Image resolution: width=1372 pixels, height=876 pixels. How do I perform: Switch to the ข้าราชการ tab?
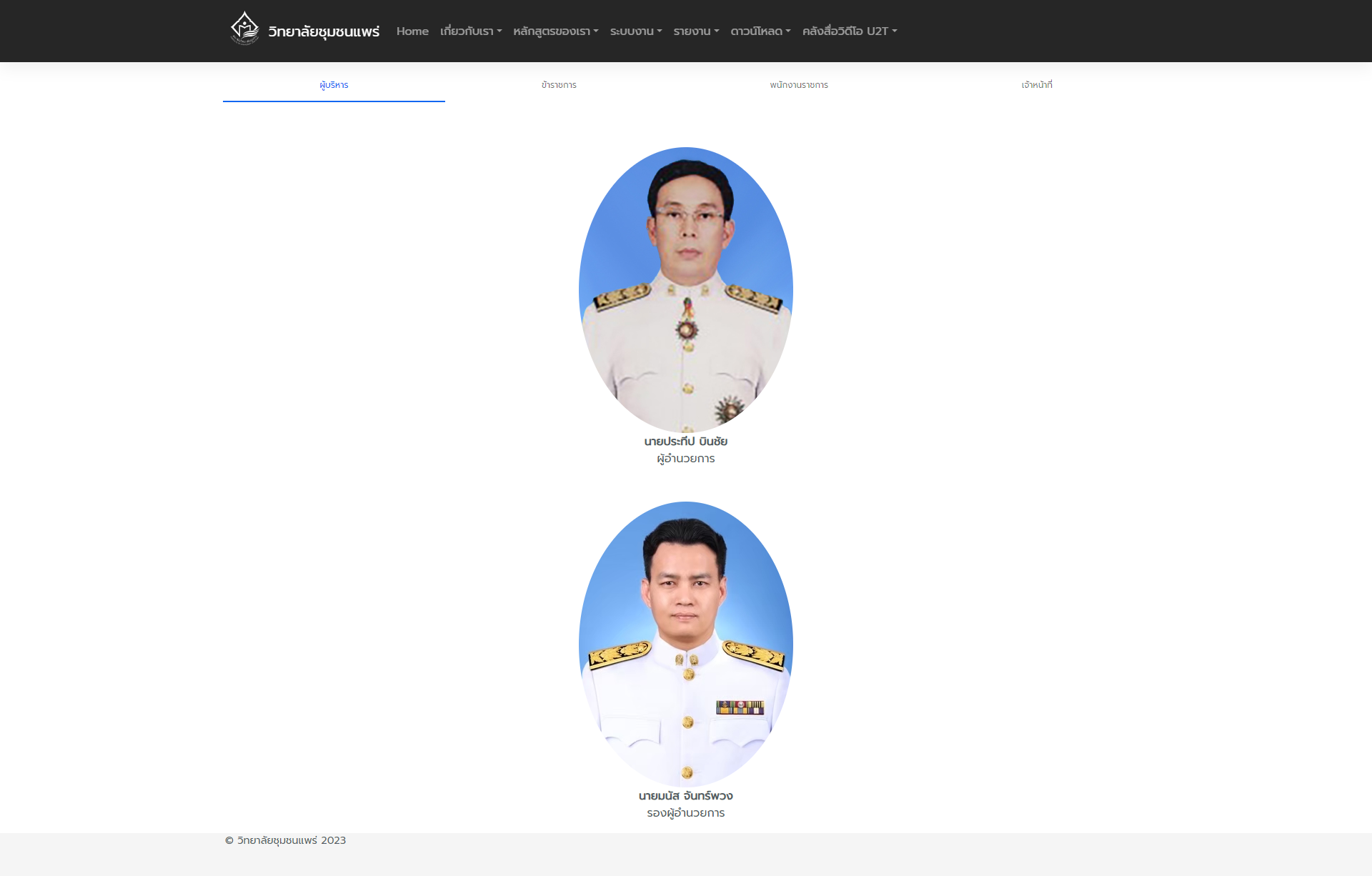click(559, 85)
